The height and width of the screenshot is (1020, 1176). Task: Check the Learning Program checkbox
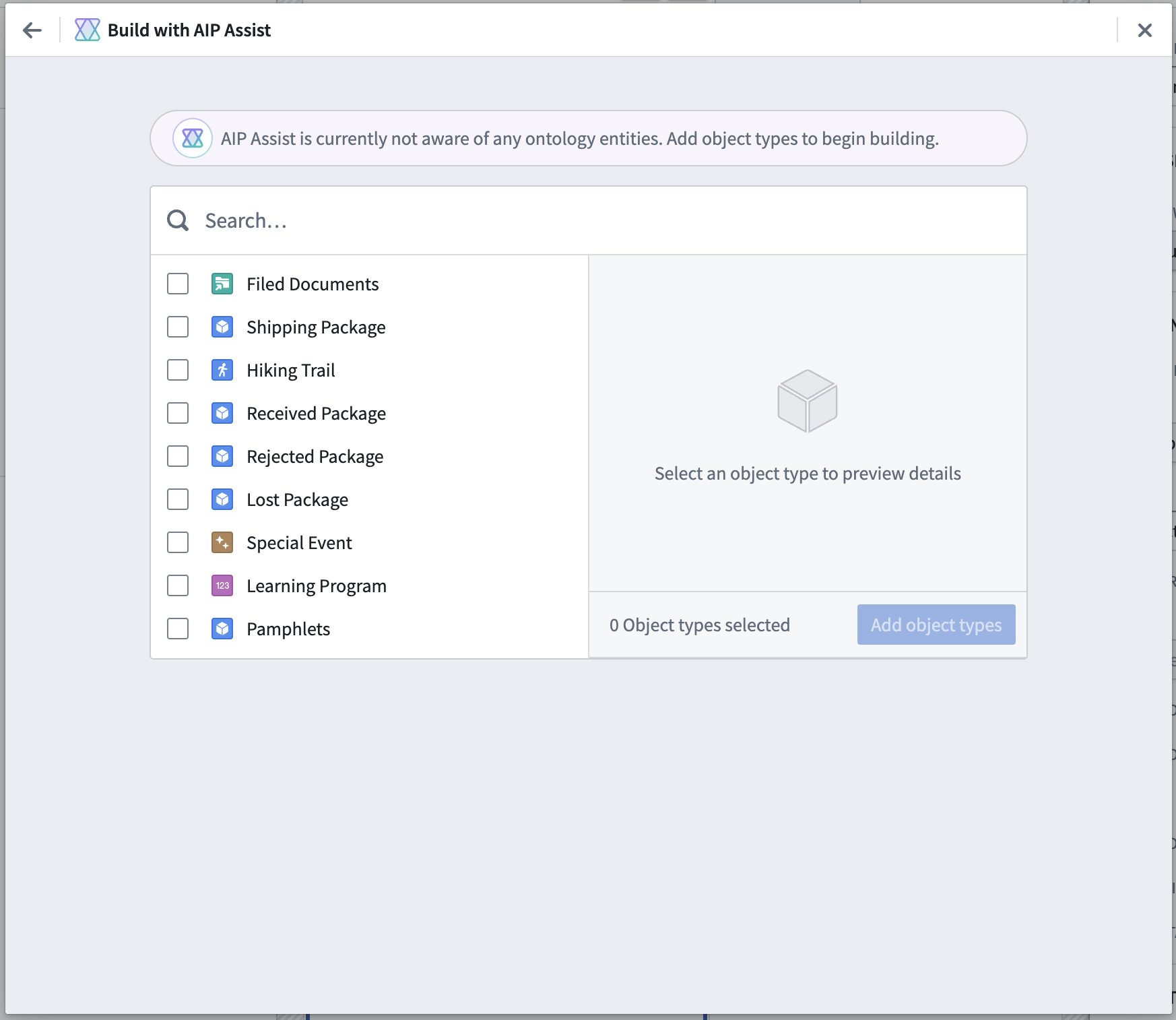[178, 585]
